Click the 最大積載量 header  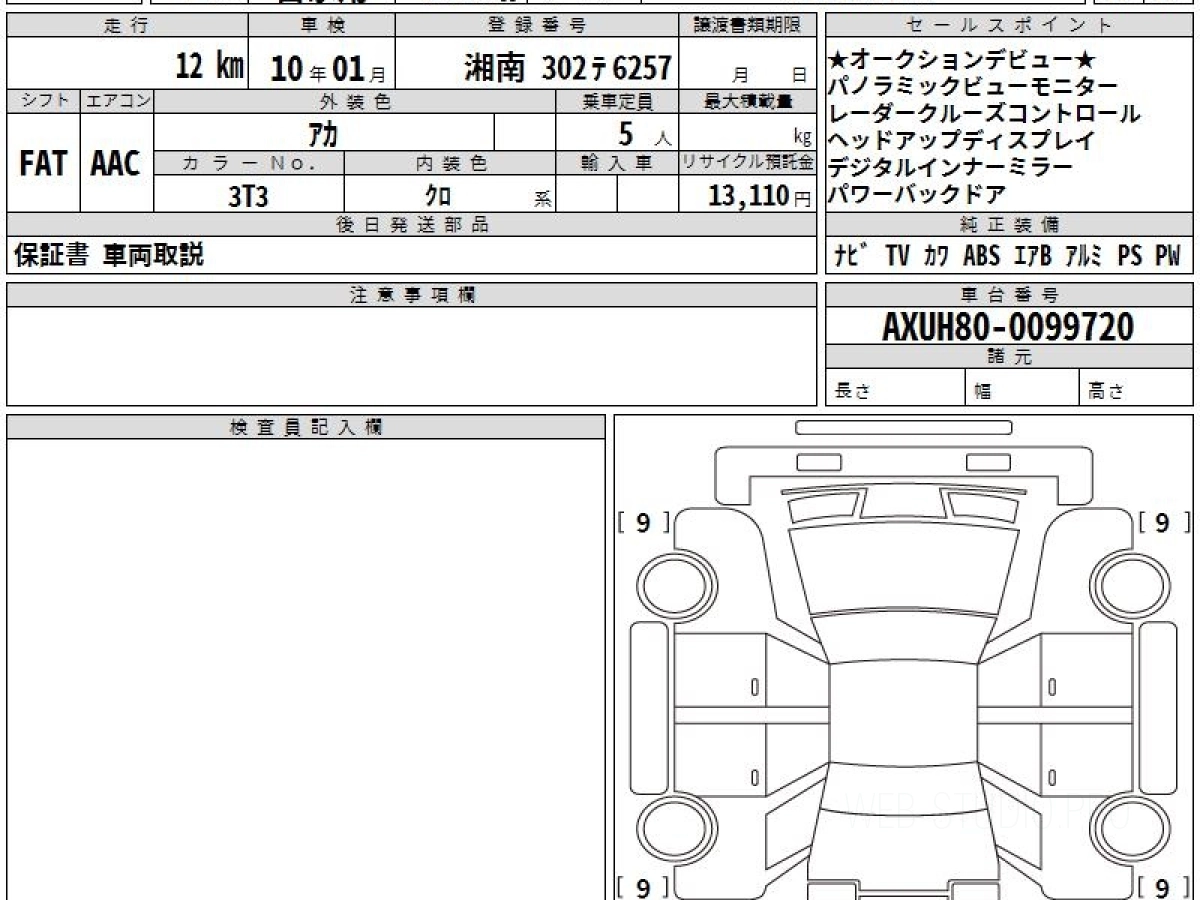[x=748, y=101]
